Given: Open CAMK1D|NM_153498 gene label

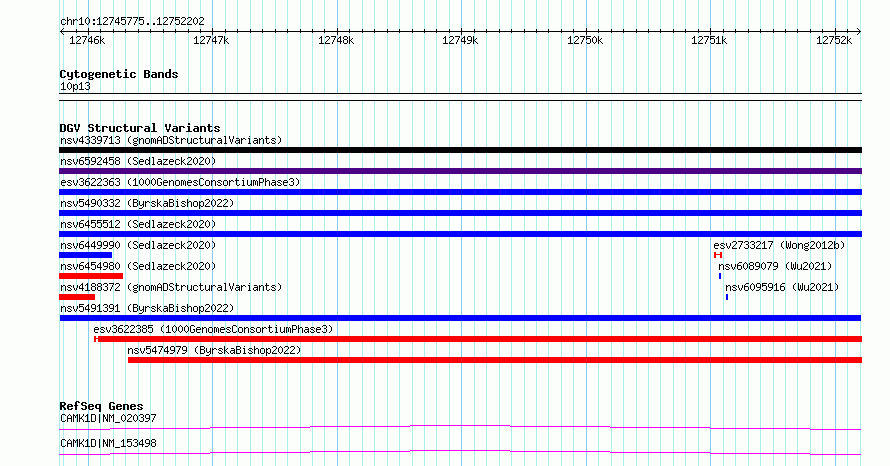Looking at the screenshot, I should coord(108,443).
